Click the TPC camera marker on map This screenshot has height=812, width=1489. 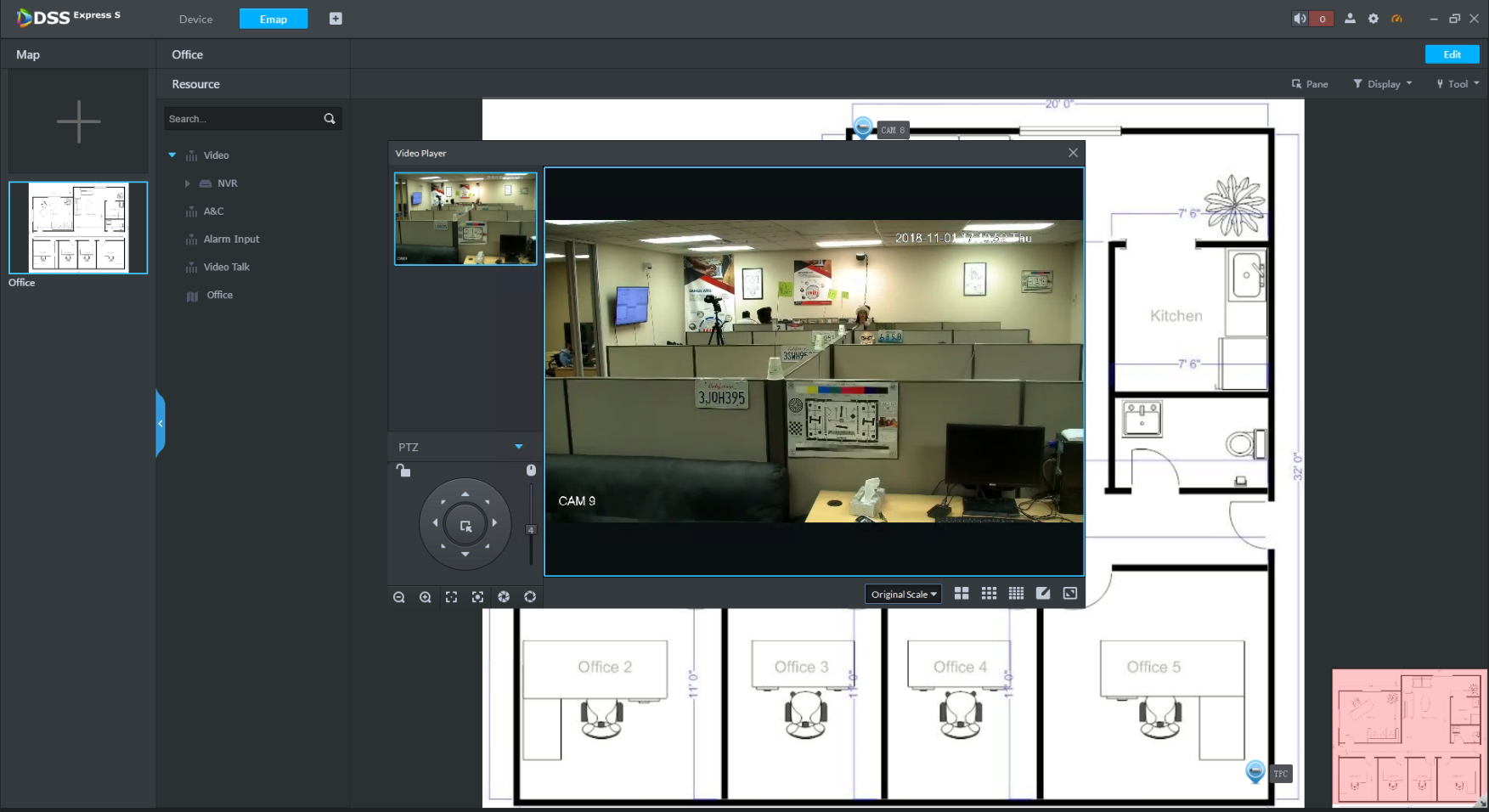1255,771
